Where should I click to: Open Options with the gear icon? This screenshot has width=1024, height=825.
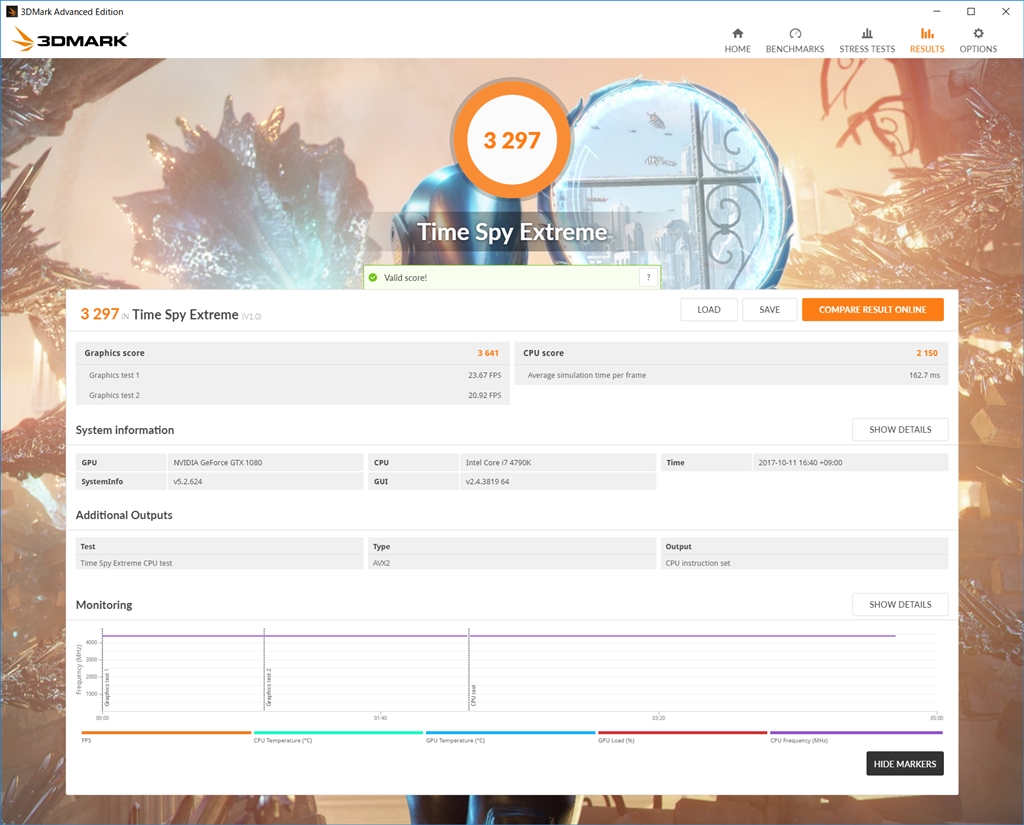click(978, 33)
